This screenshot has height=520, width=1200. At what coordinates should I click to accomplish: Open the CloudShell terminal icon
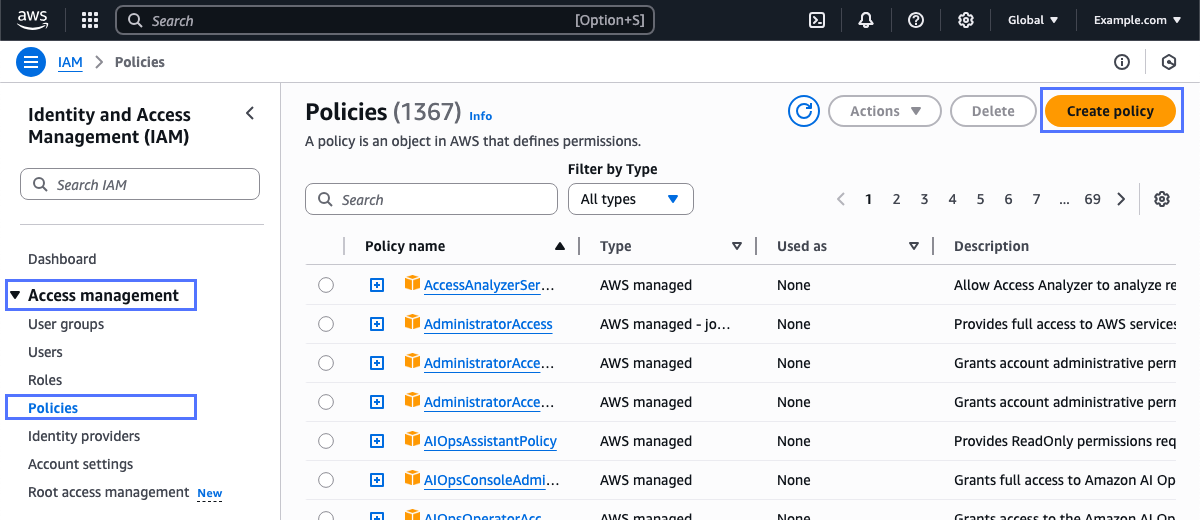click(x=817, y=20)
